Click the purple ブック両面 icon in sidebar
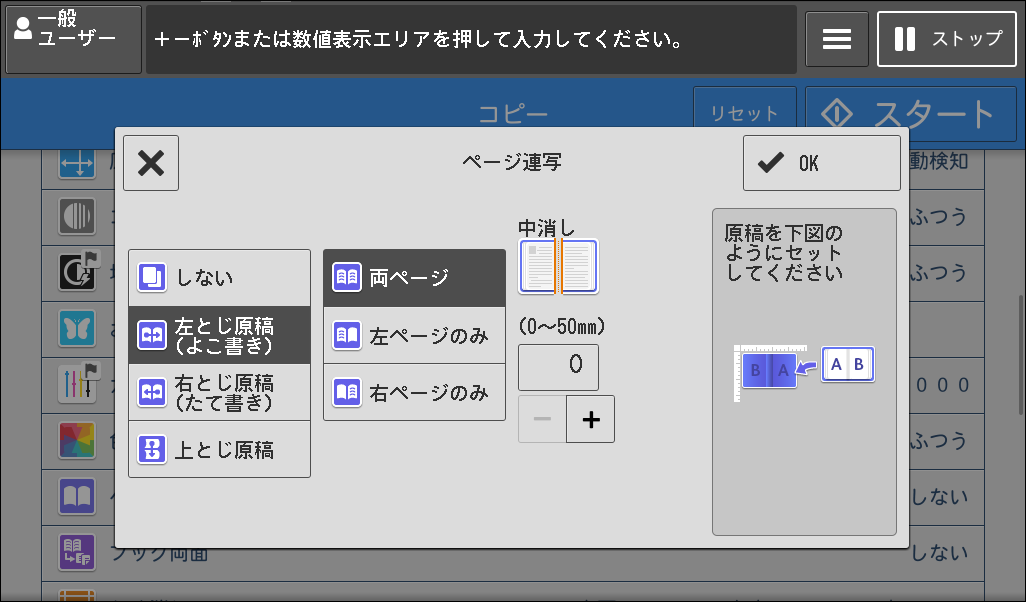The height and width of the screenshot is (602, 1026). tap(77, 551)
